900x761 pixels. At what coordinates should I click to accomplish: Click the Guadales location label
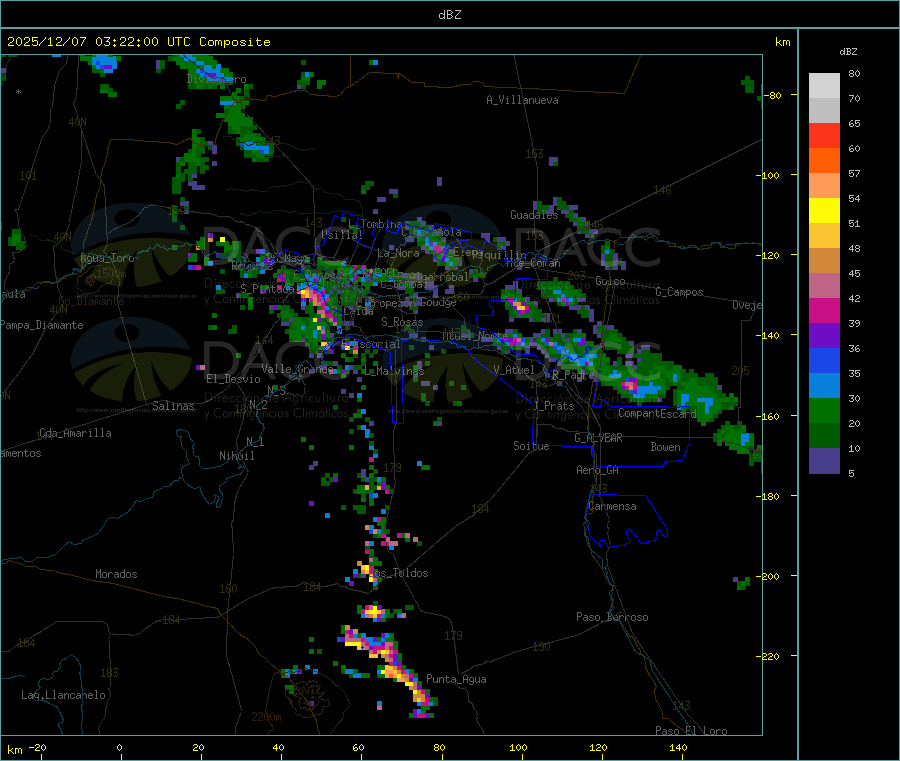tap(534, 215)
